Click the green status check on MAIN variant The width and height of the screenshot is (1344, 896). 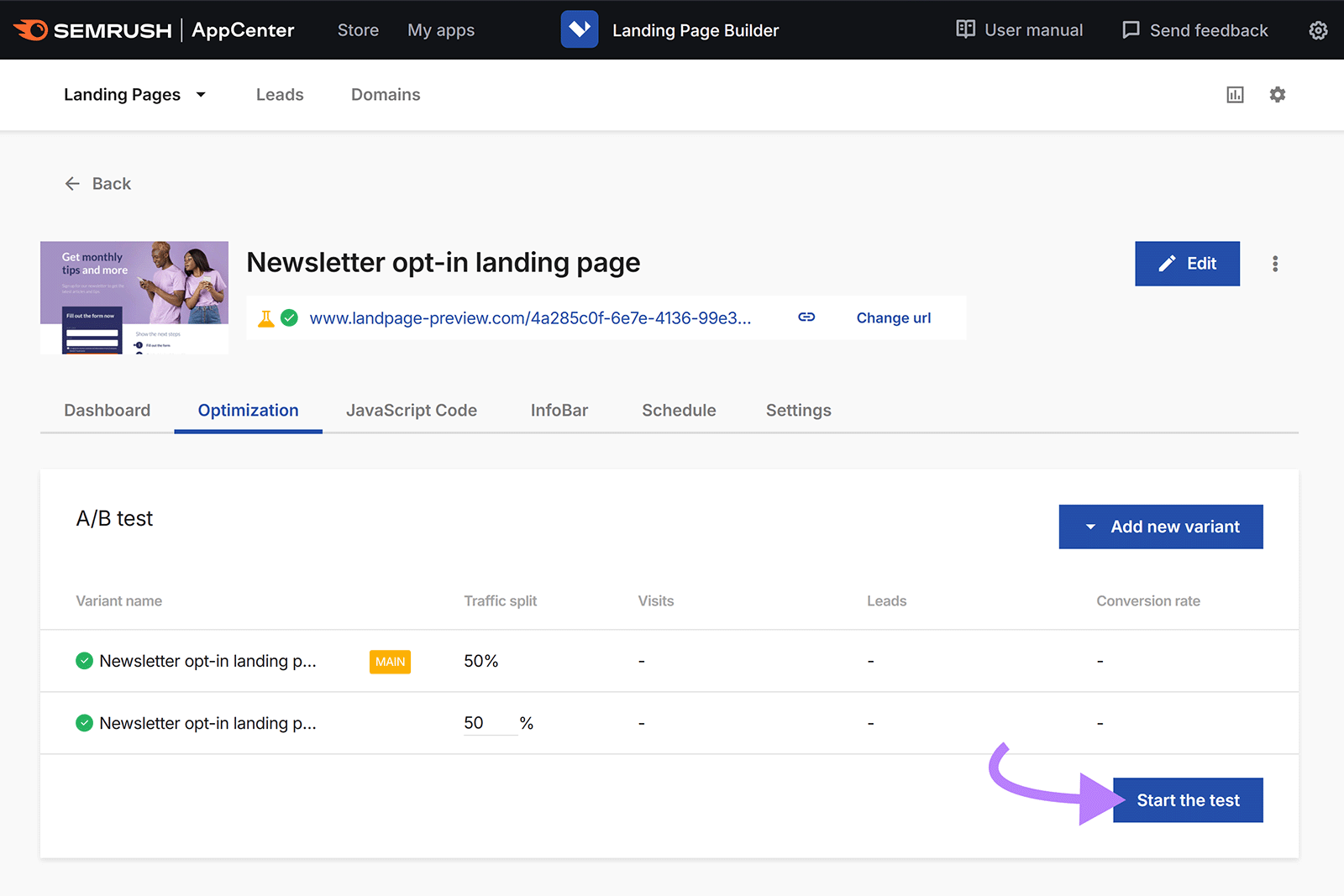tap(83, 661)
